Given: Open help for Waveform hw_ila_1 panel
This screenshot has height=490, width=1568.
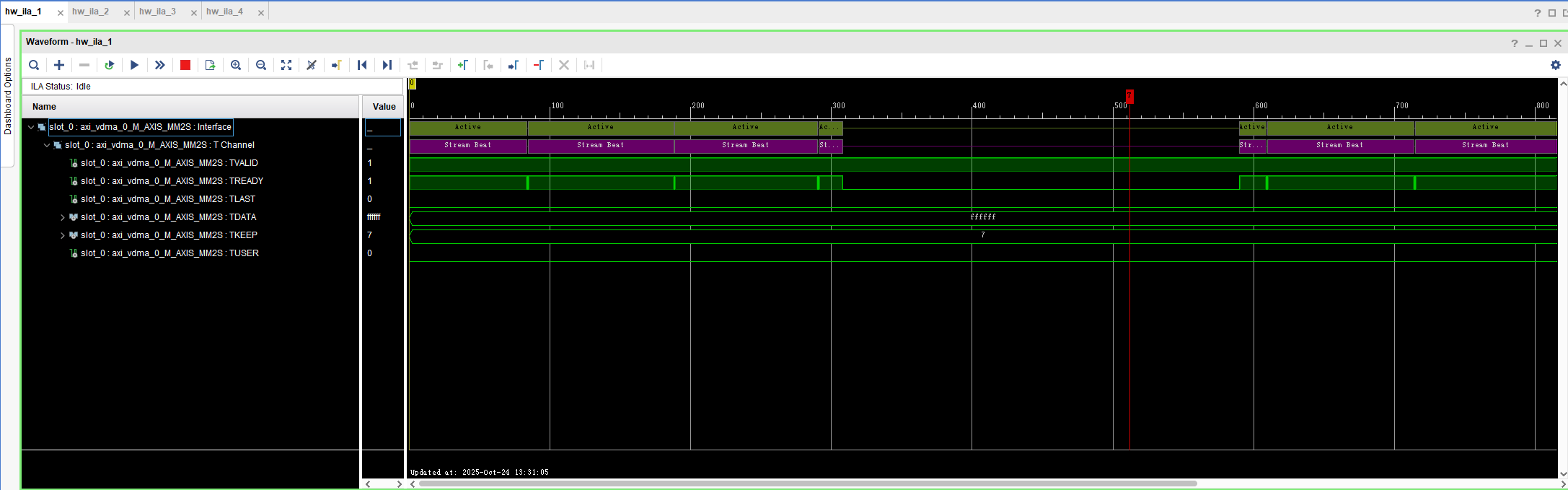Looking at the screenshot, I should pos(1515,43).
